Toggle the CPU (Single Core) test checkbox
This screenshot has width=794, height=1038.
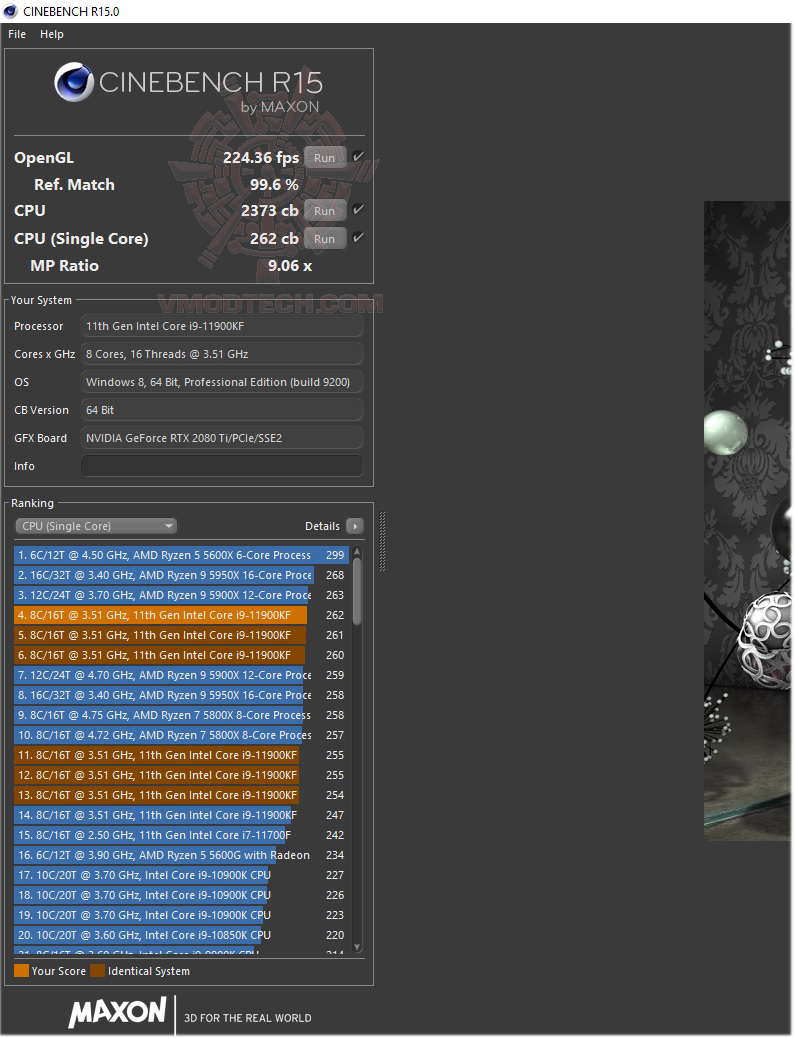pos(358,238)
